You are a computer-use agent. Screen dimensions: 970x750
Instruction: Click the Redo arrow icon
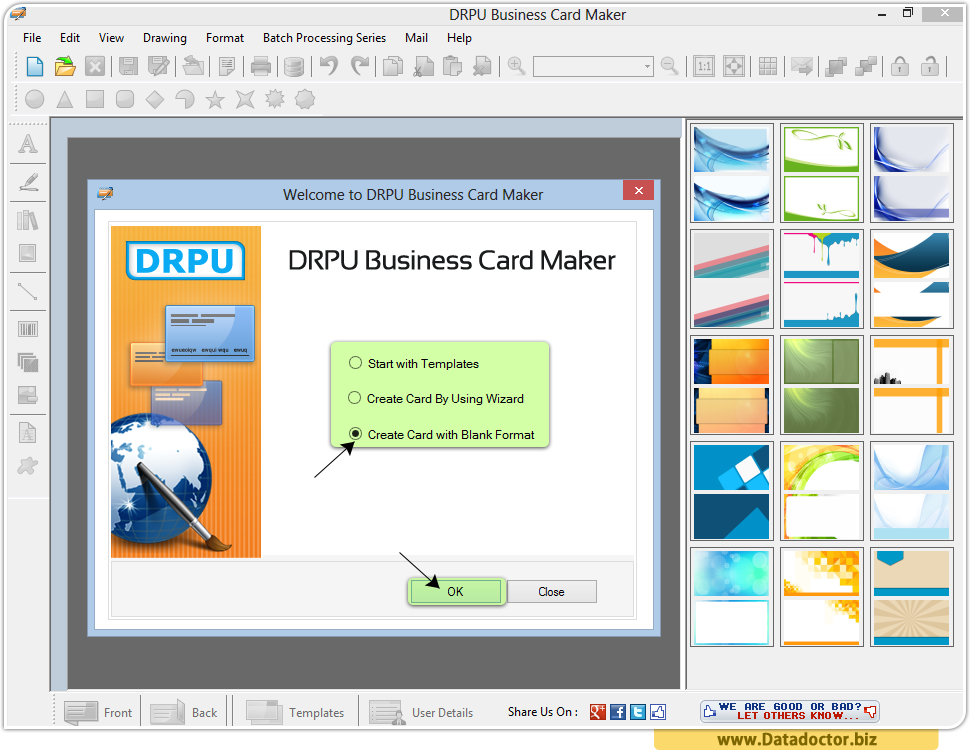359,66
